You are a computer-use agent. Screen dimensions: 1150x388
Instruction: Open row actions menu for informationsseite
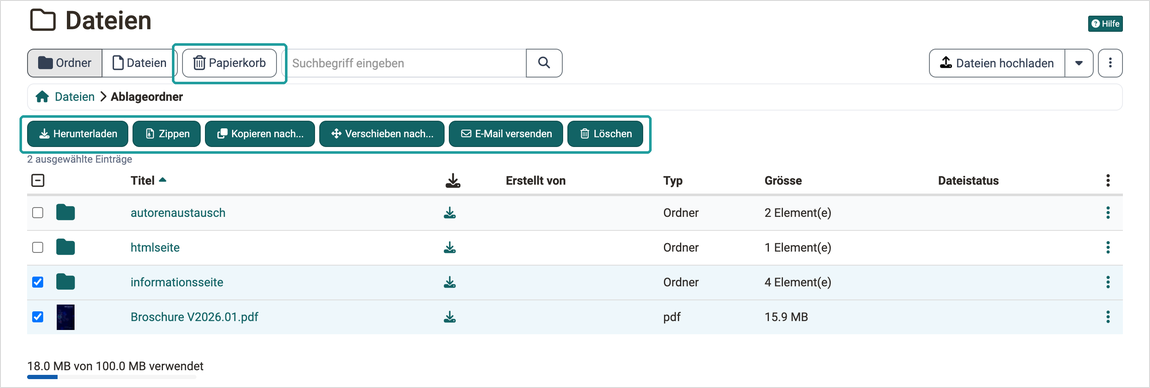tap(1107, 282)
